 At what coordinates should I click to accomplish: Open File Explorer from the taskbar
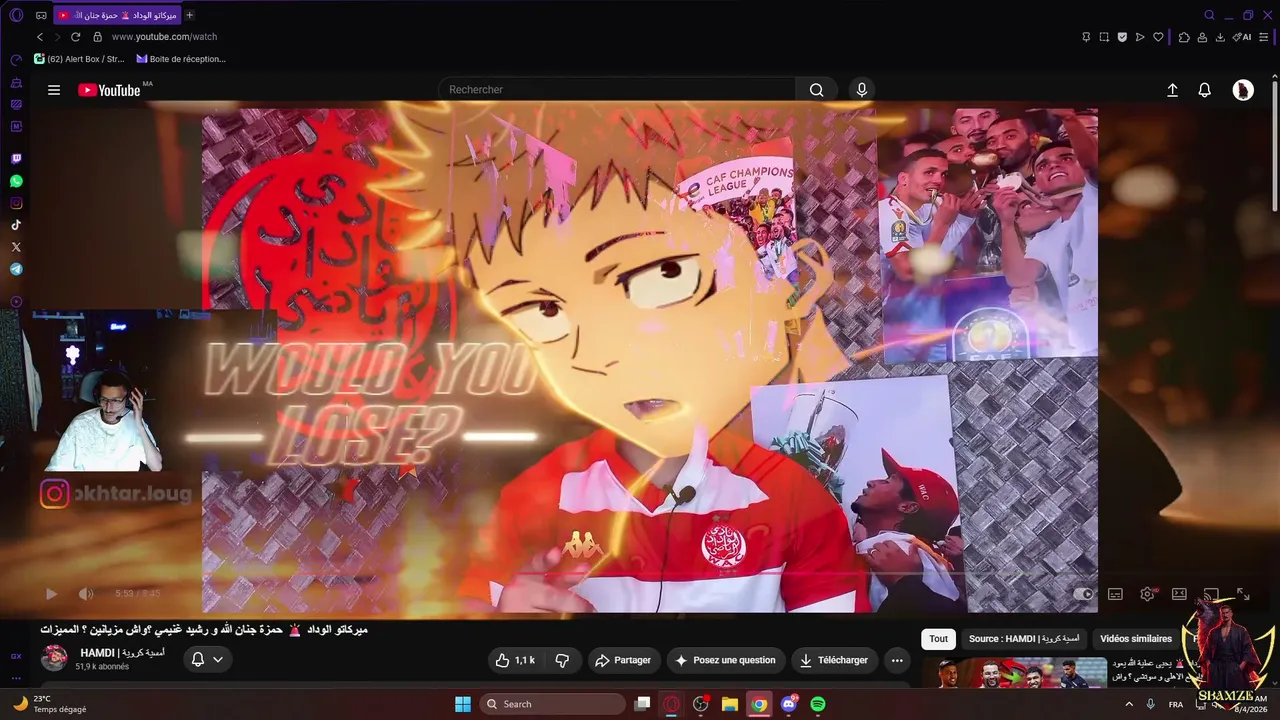[x=730, y=704]
